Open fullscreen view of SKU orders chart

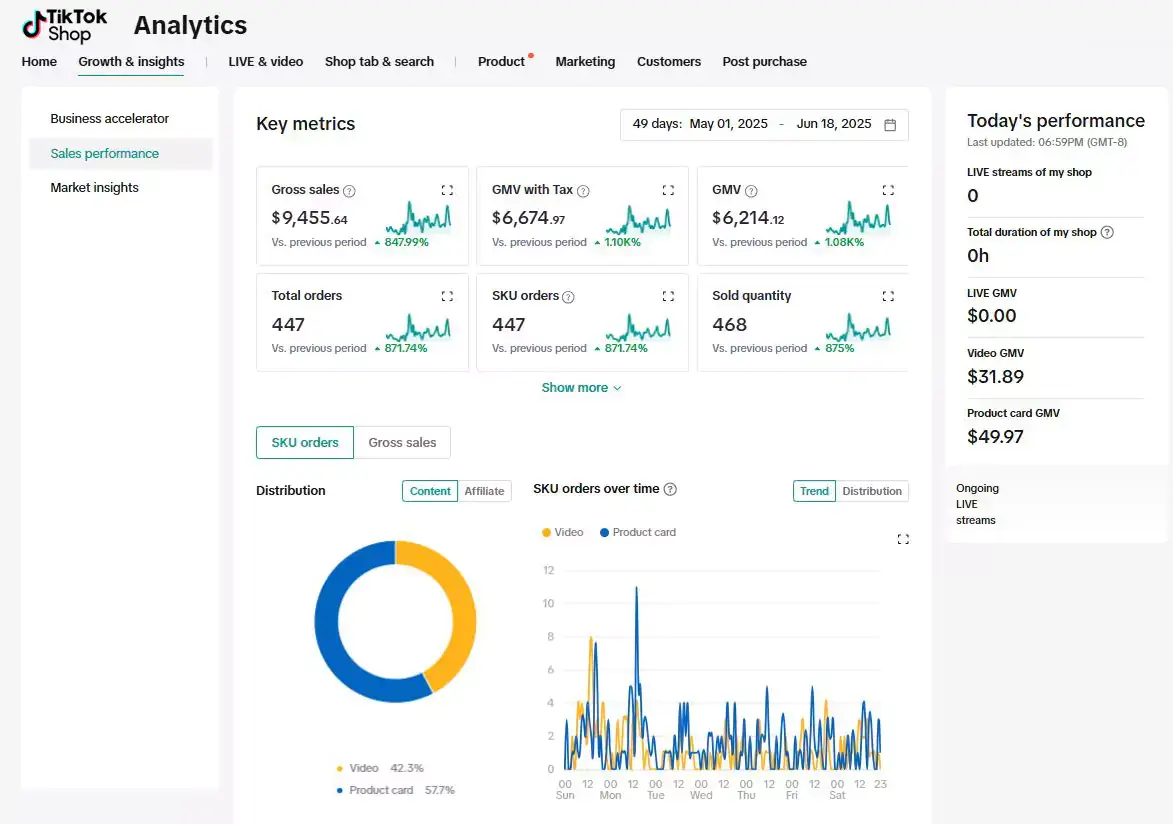pos(903,539)
